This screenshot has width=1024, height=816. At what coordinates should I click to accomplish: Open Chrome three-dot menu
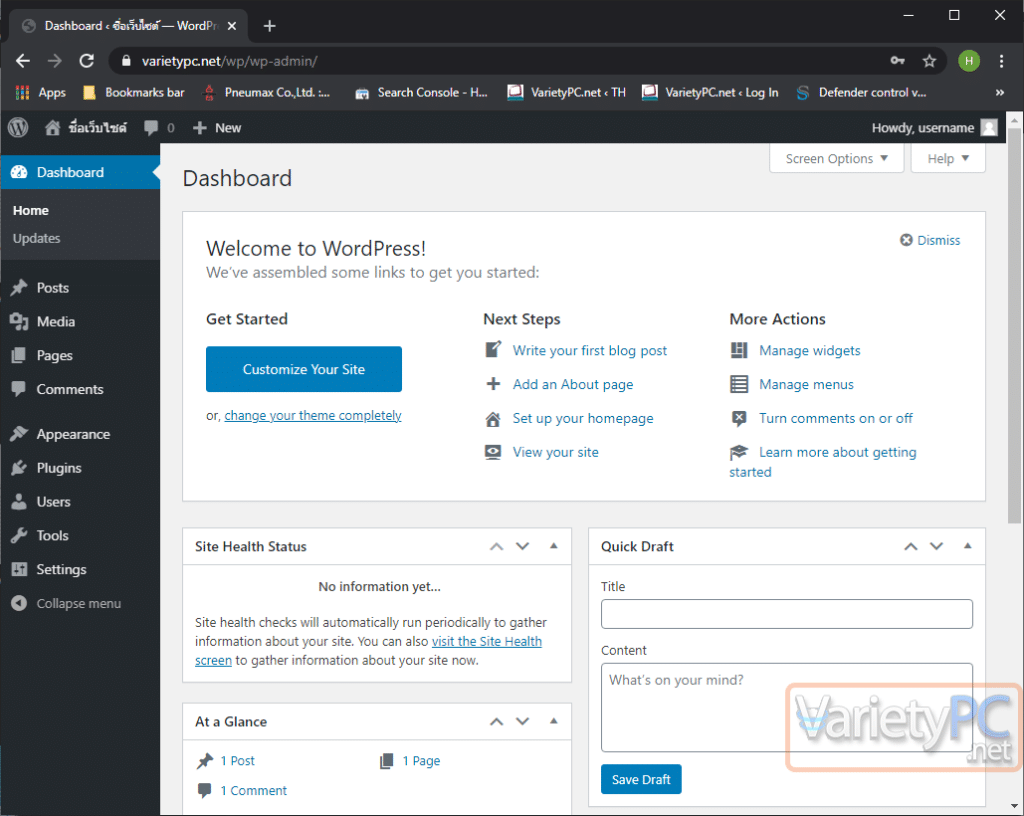point(1001,61)
